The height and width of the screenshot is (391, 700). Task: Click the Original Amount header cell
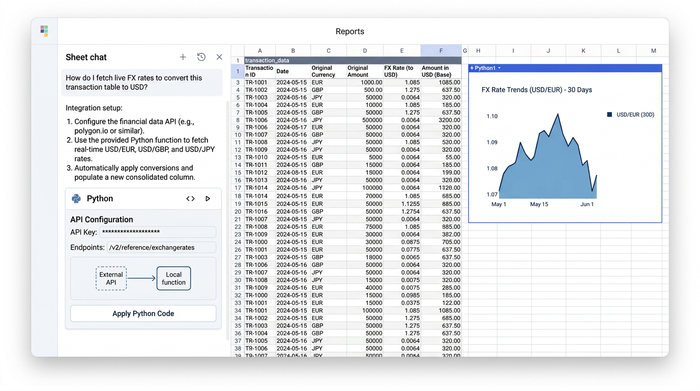365,71
